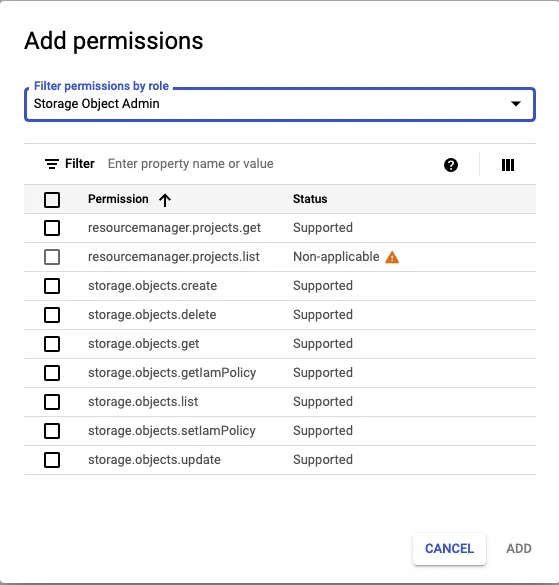
Task: Check the storage.objects.list checkbox
Action: (52, 402)
